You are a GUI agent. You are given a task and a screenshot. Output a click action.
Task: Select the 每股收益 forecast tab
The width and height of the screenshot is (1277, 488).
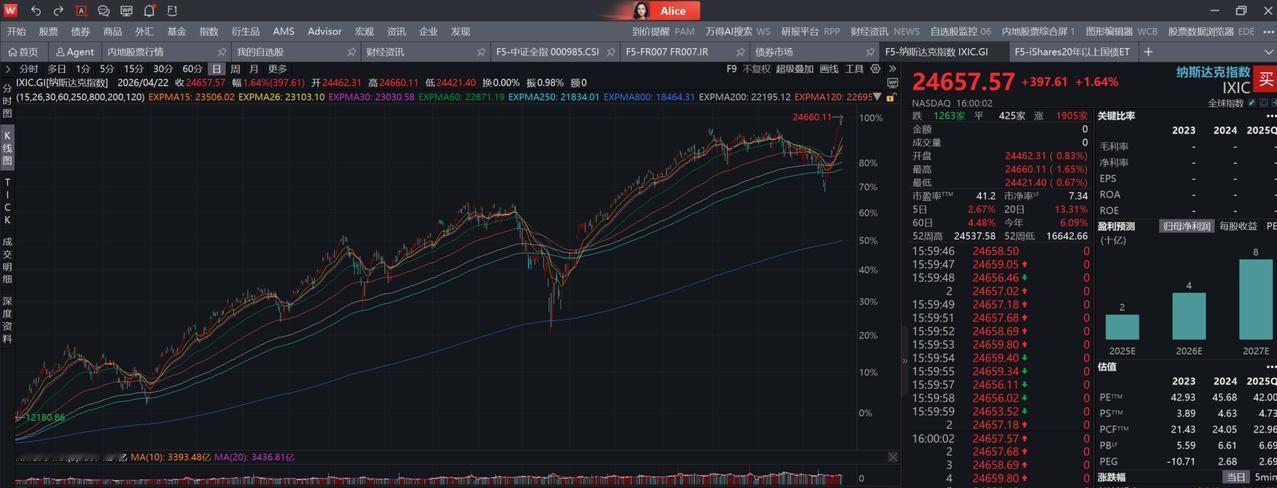(x=1239, y=226)
